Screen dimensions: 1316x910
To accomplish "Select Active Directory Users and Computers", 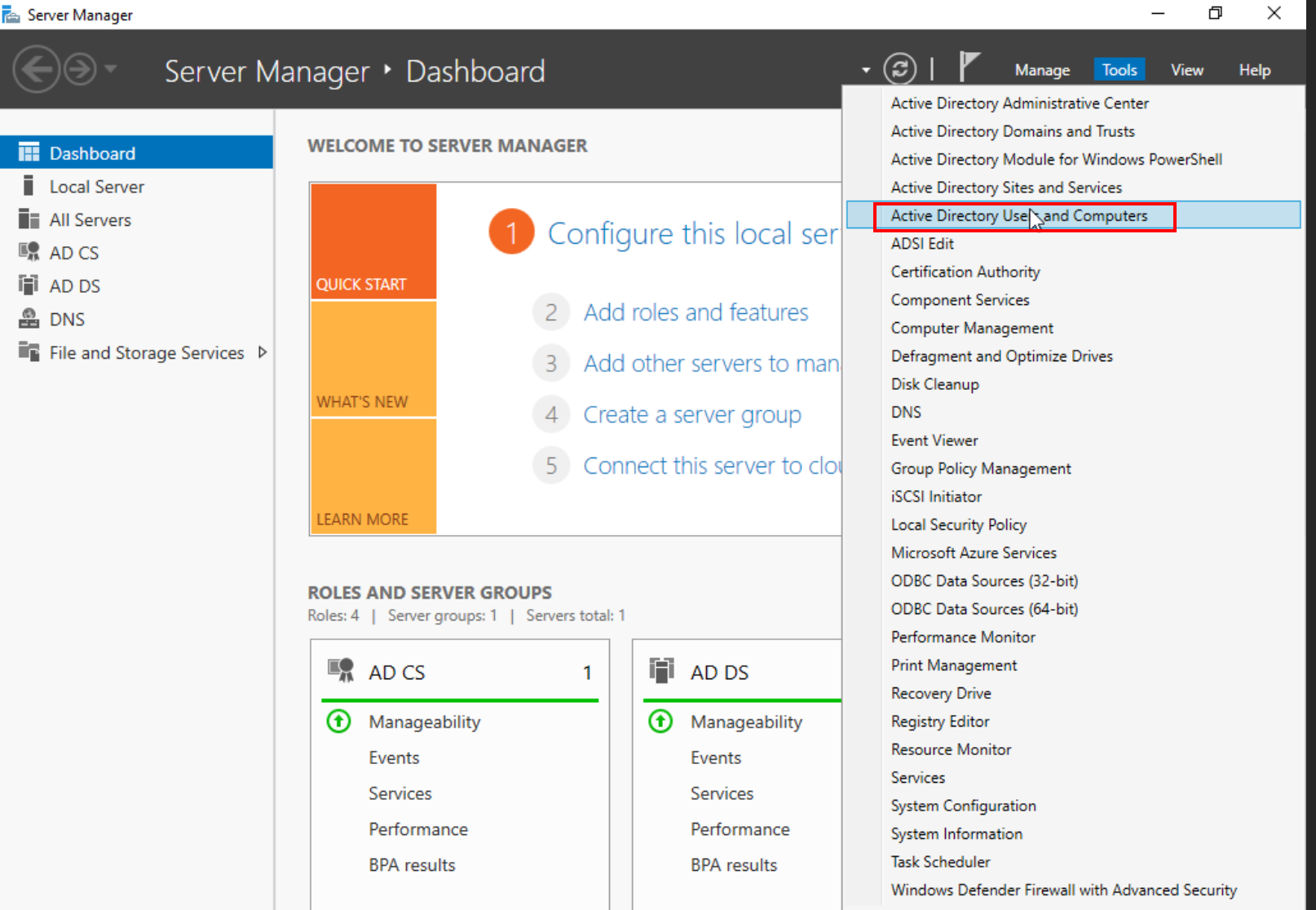I will pyautogui.click(x=1018, y=216).
